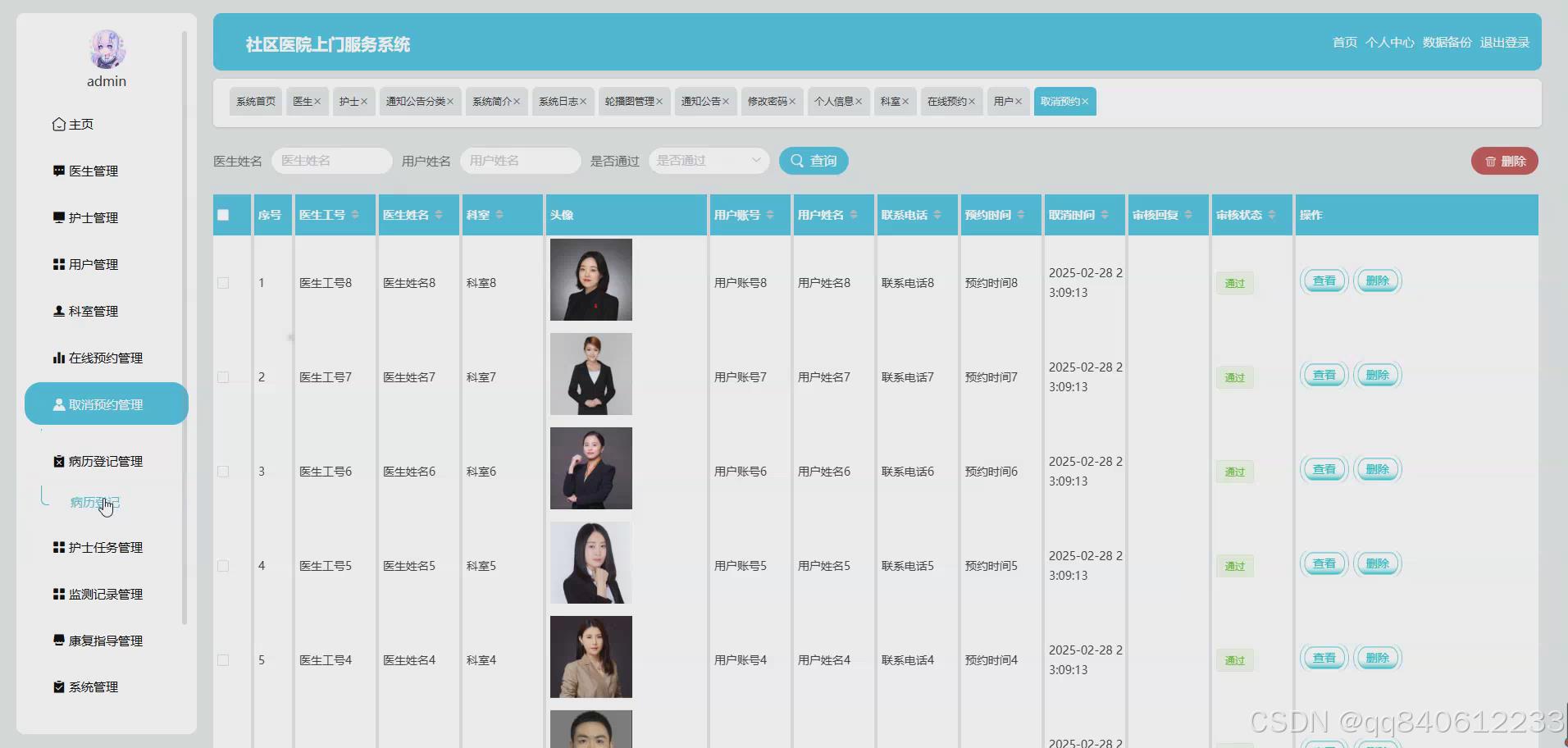Check the row 4 checkbox for 医生工号5
Image resolution: width=1568 pixels, height=748 pixels.
tap(223, 566)
